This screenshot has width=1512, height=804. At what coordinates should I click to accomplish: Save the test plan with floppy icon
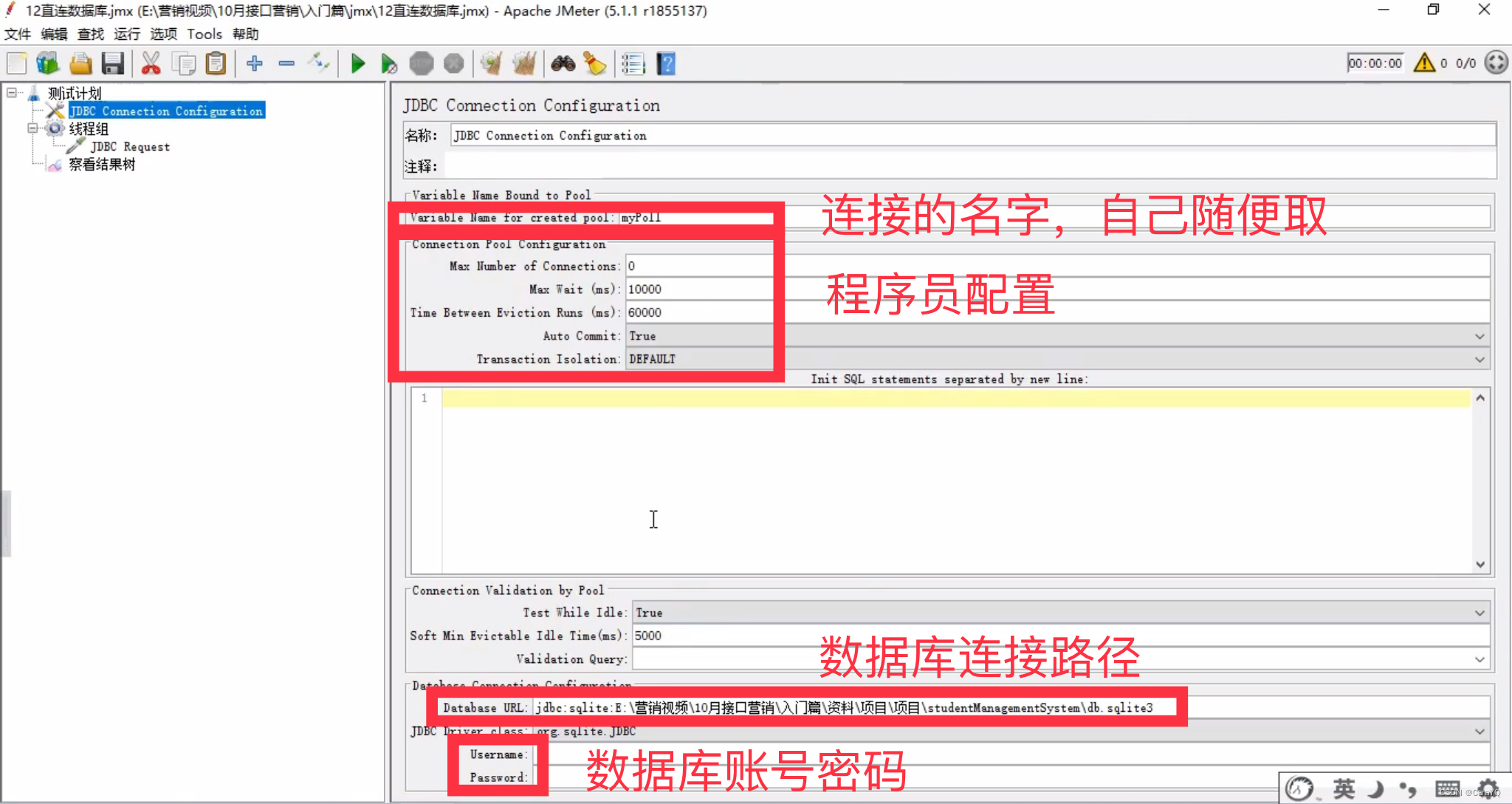tap(113, 63)
